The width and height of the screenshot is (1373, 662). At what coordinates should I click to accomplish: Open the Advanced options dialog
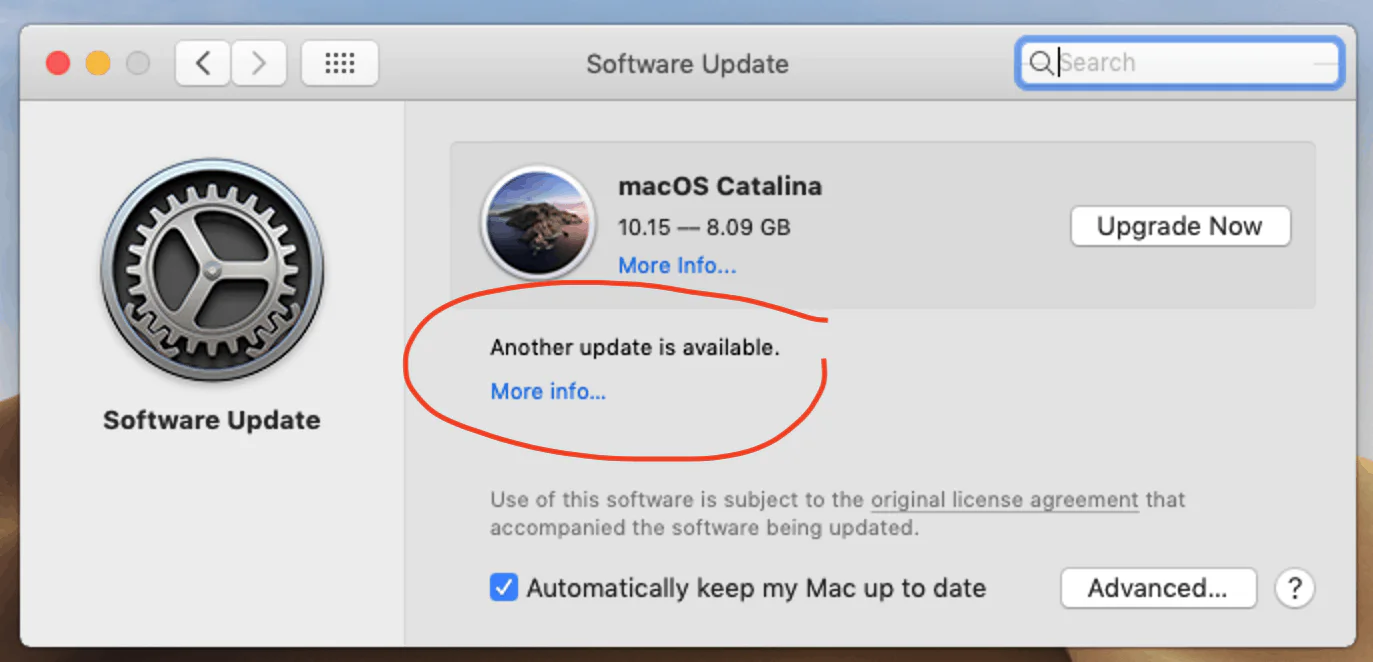click(x=1157, y=588)
